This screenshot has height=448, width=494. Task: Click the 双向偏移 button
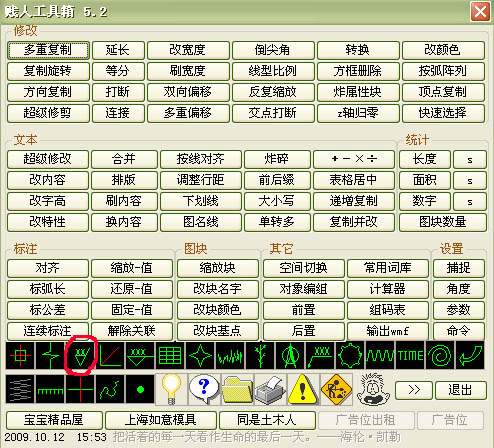coord(188,92)
